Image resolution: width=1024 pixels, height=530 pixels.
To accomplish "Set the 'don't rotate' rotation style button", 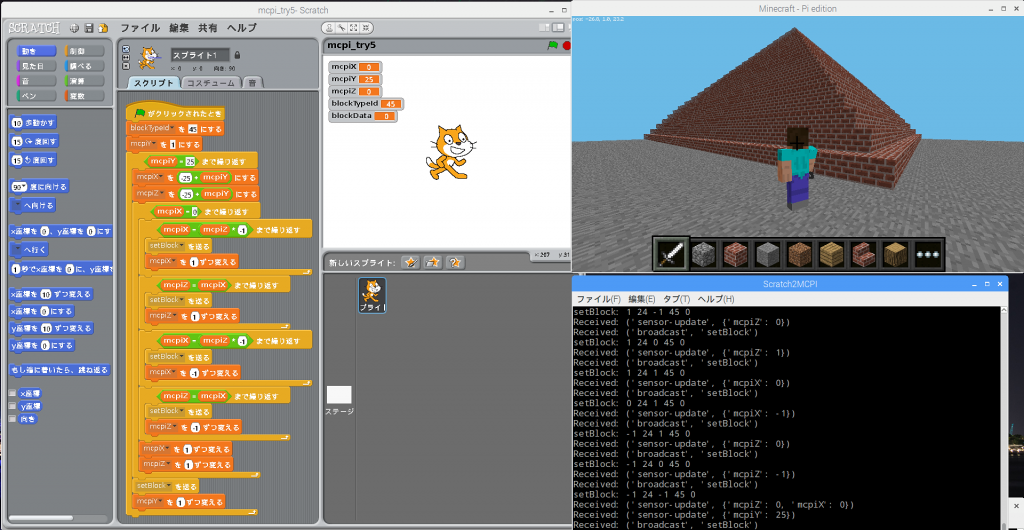I will 126,66.
